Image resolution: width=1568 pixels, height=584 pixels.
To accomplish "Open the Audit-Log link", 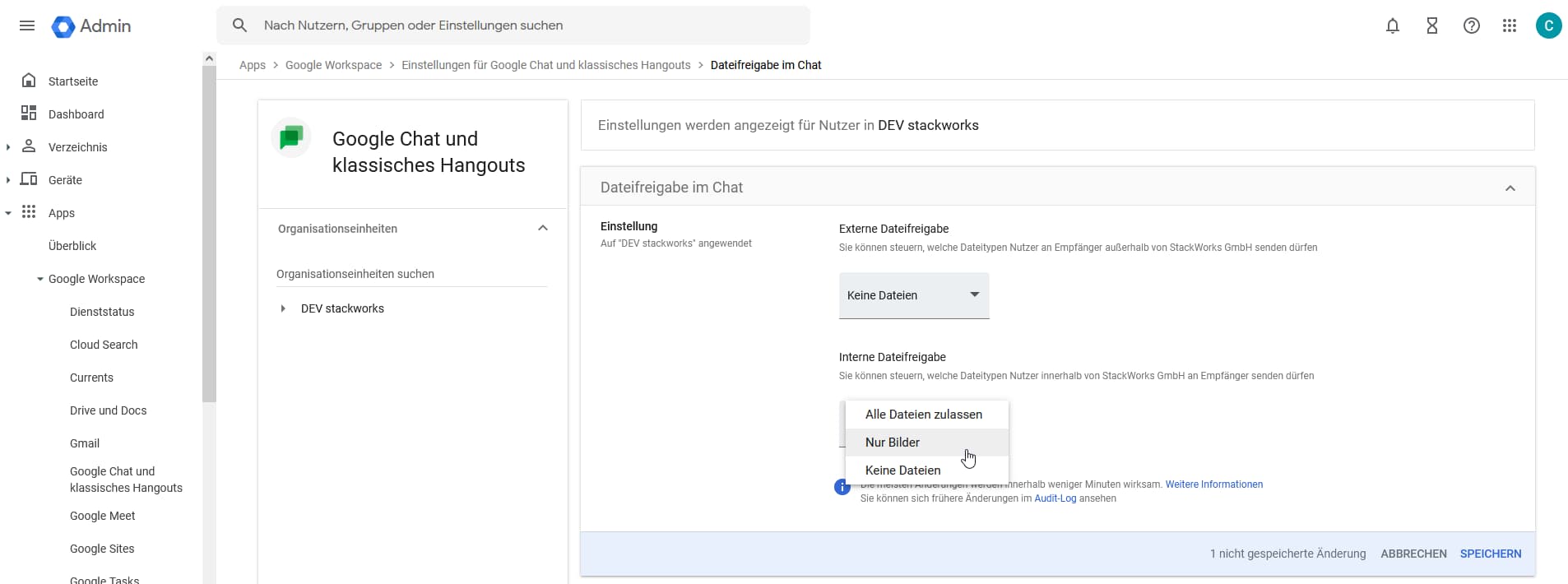I will point(1055,498).
